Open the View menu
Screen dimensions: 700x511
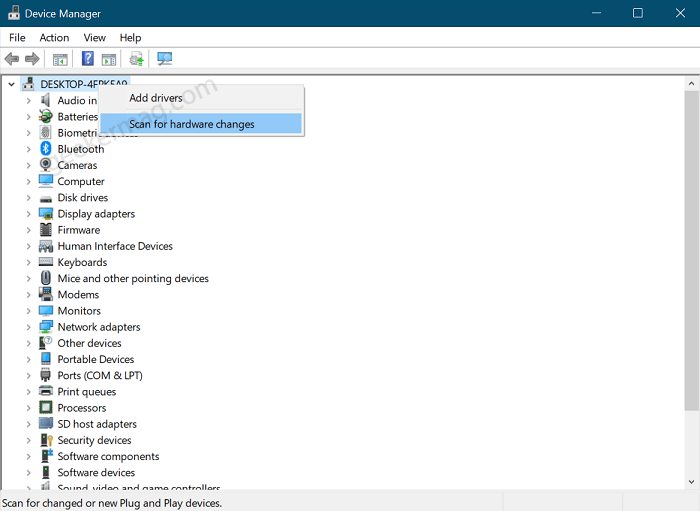click(x=95, y=37)
